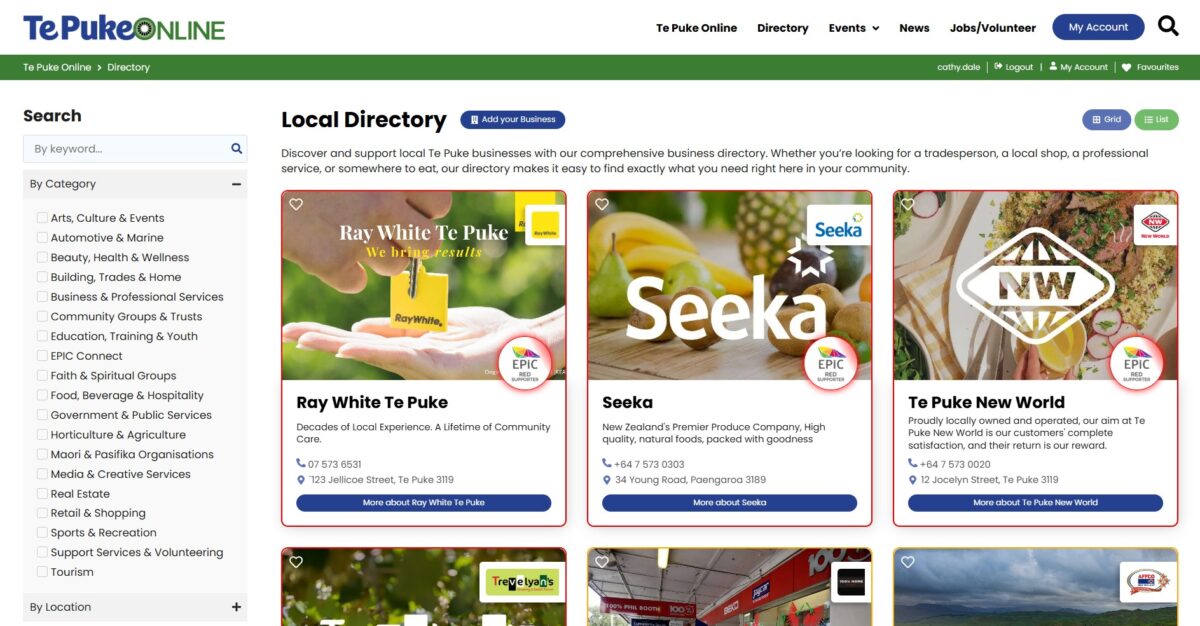This screenshot has width=1200, height=626.
Task: Check the Retail & Shopping category
Action: click(x=42, y=513)
